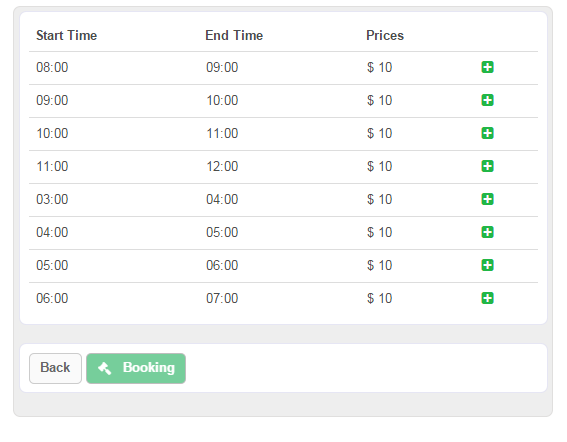The height and width of the screenshot is (442, 567).
Task: Click the gavel icon on Booking button
Action: click(x=105, y=368)
